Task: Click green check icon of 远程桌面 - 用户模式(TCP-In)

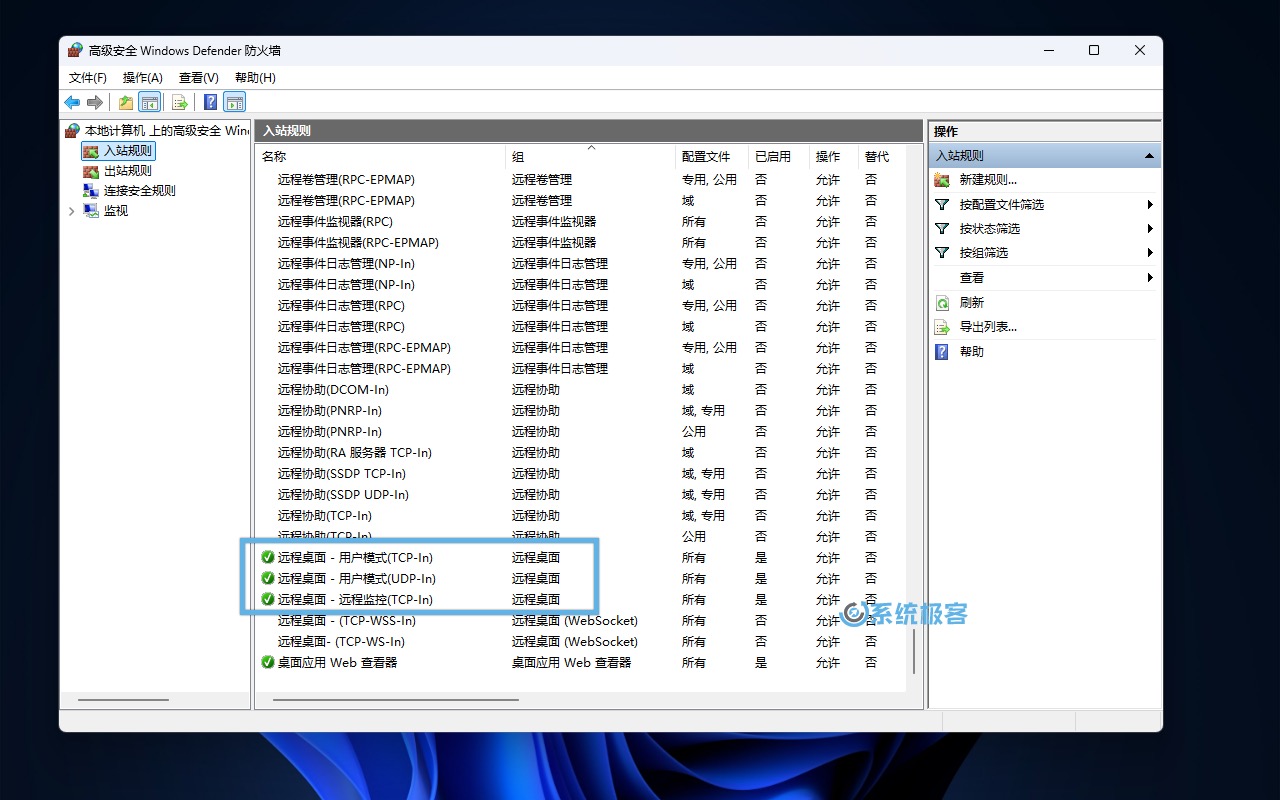Action: point(268,557)
